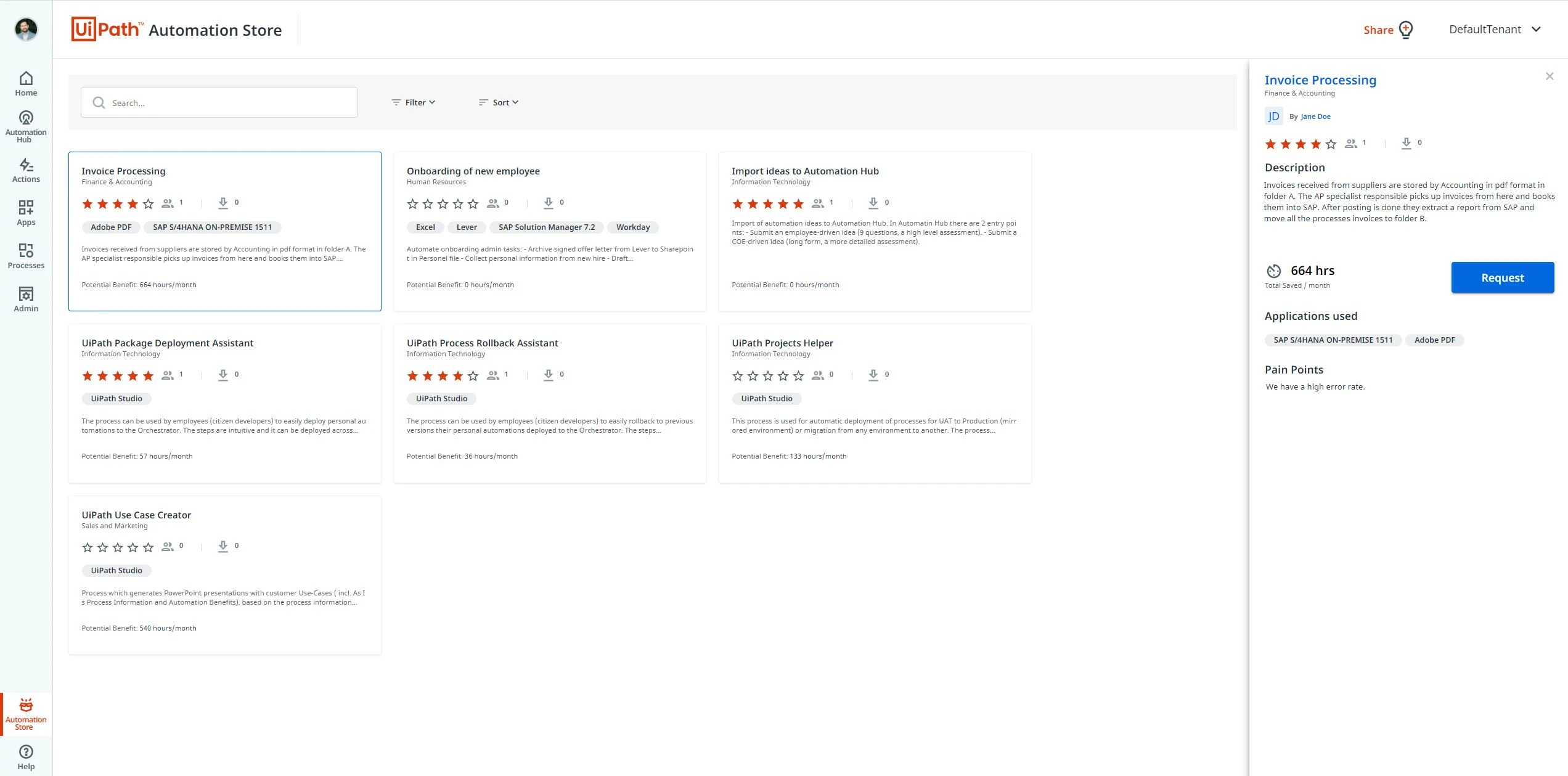Viewport: 1568px width, 776px height.
Task: Click star rating on UiPath Use Case Creator card
Action: tap(118, 547)
